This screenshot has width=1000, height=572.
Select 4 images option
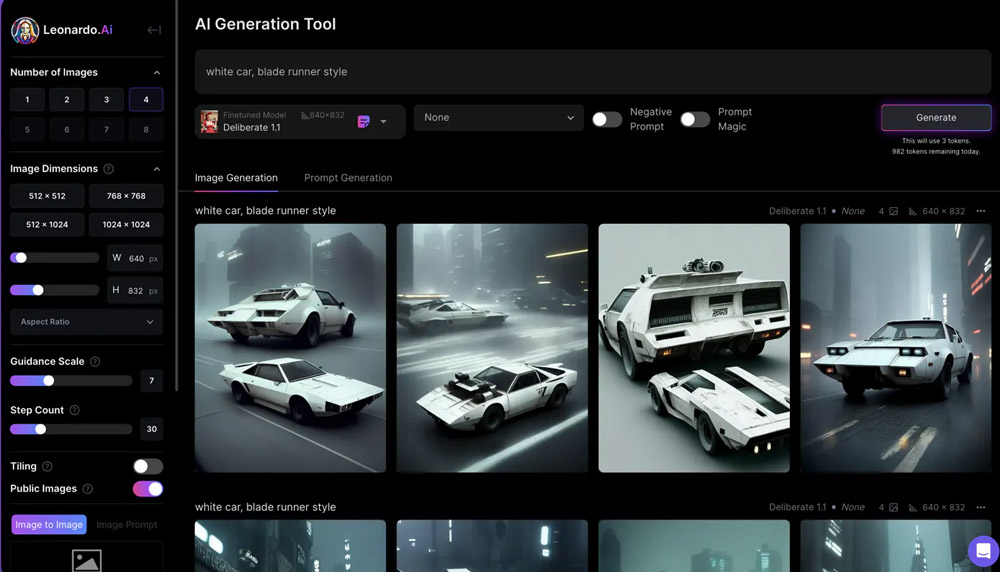pos(146,99)
